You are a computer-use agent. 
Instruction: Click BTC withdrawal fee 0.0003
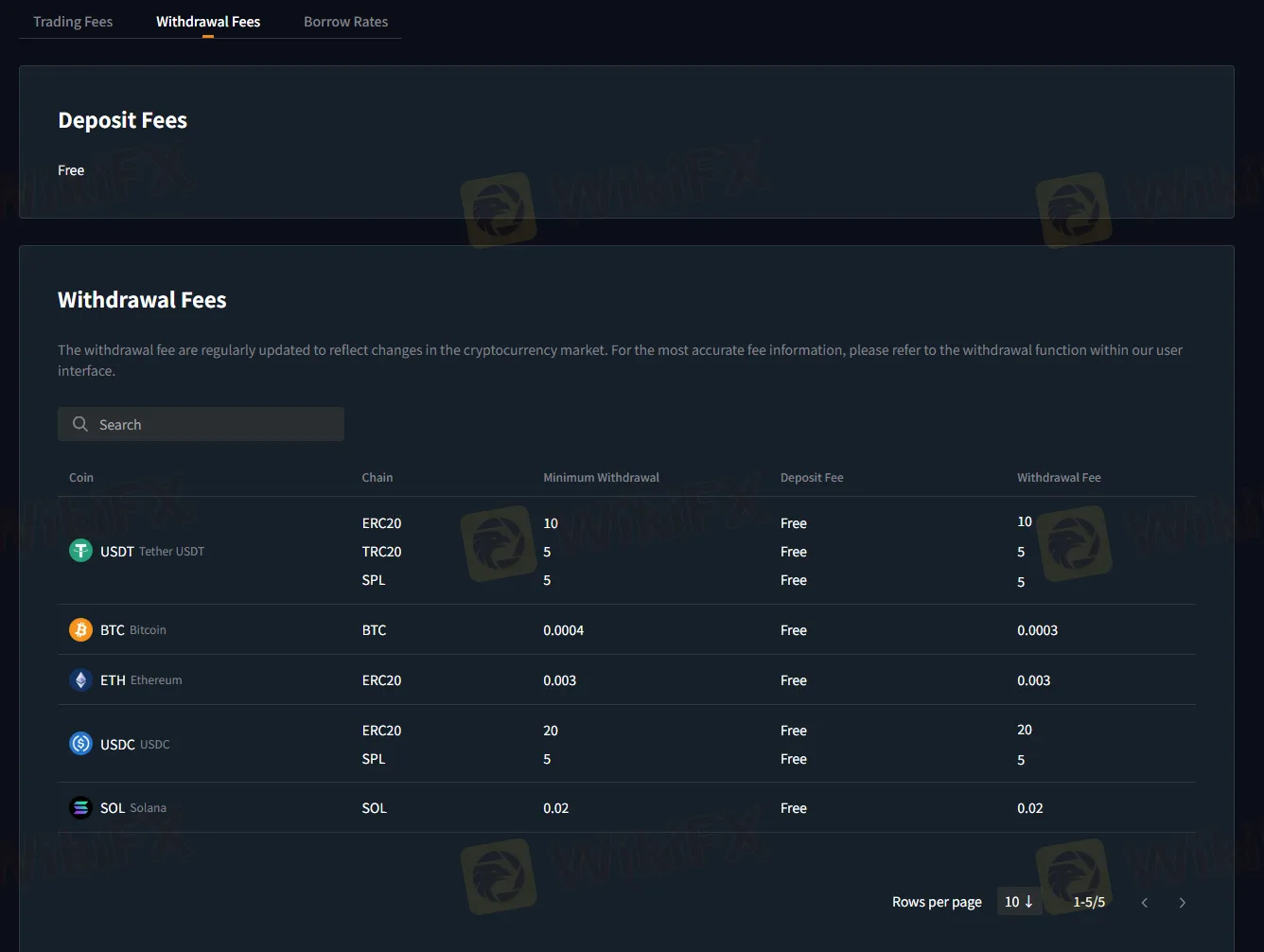(x=1037, y=629)
